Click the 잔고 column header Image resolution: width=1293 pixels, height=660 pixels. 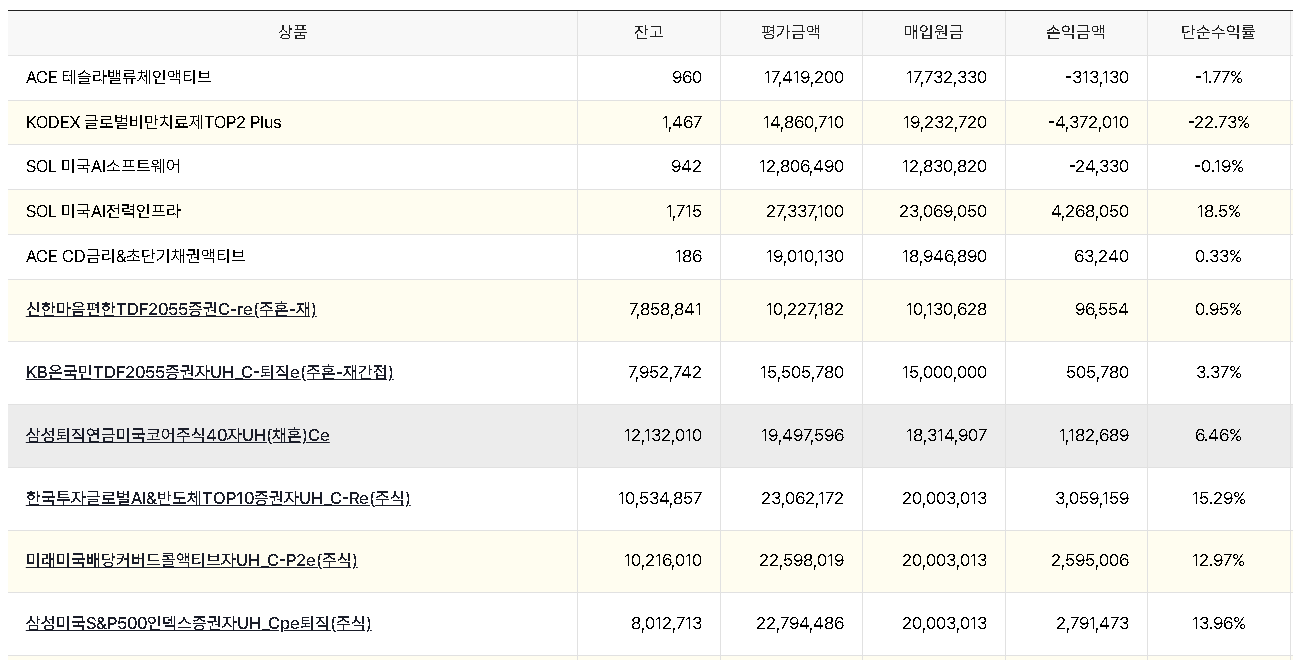click(648, 33)
